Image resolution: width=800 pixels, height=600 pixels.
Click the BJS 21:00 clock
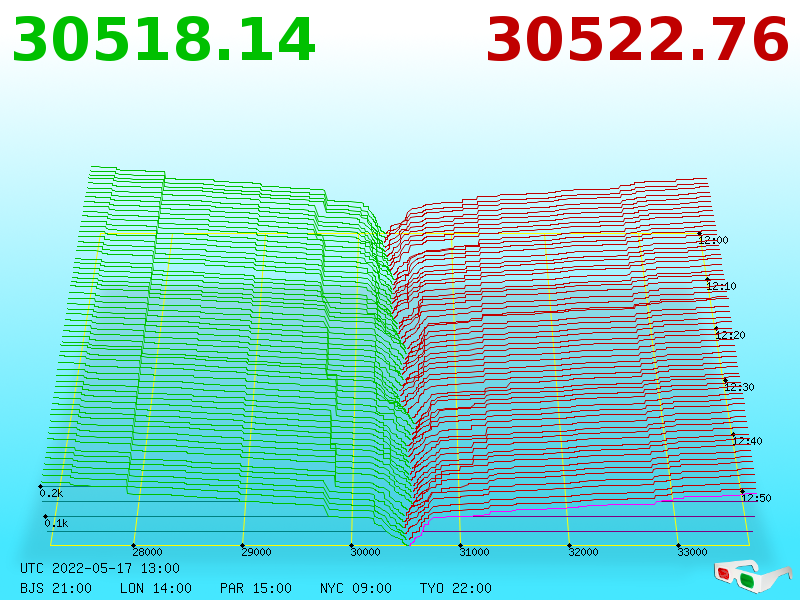click(56, 588)
